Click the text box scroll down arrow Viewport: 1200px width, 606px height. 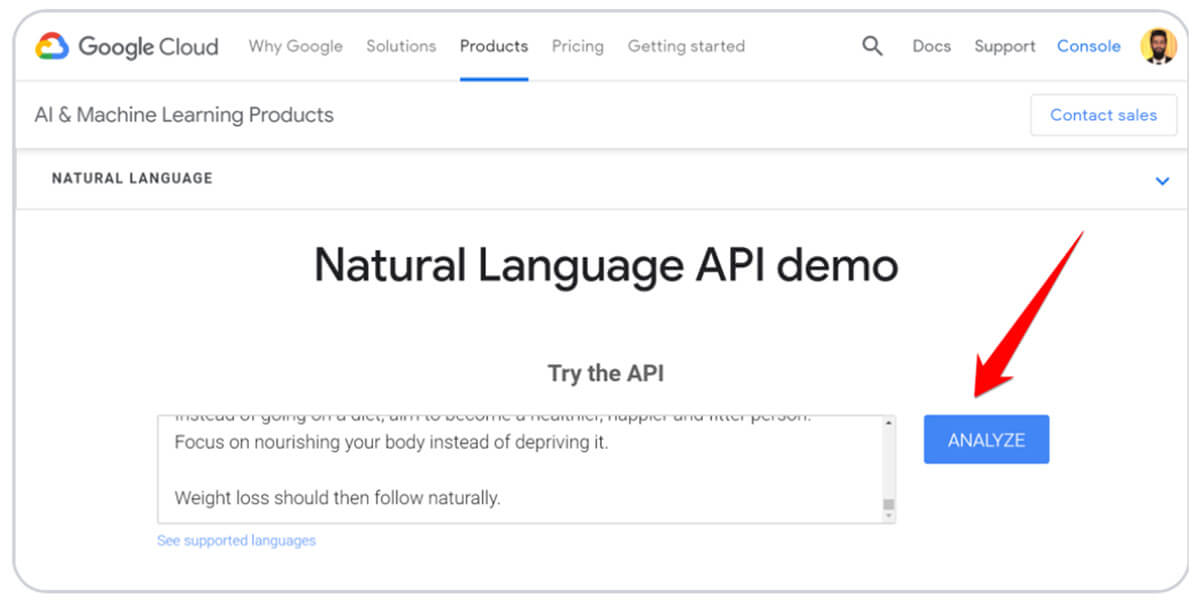(887, 515)
